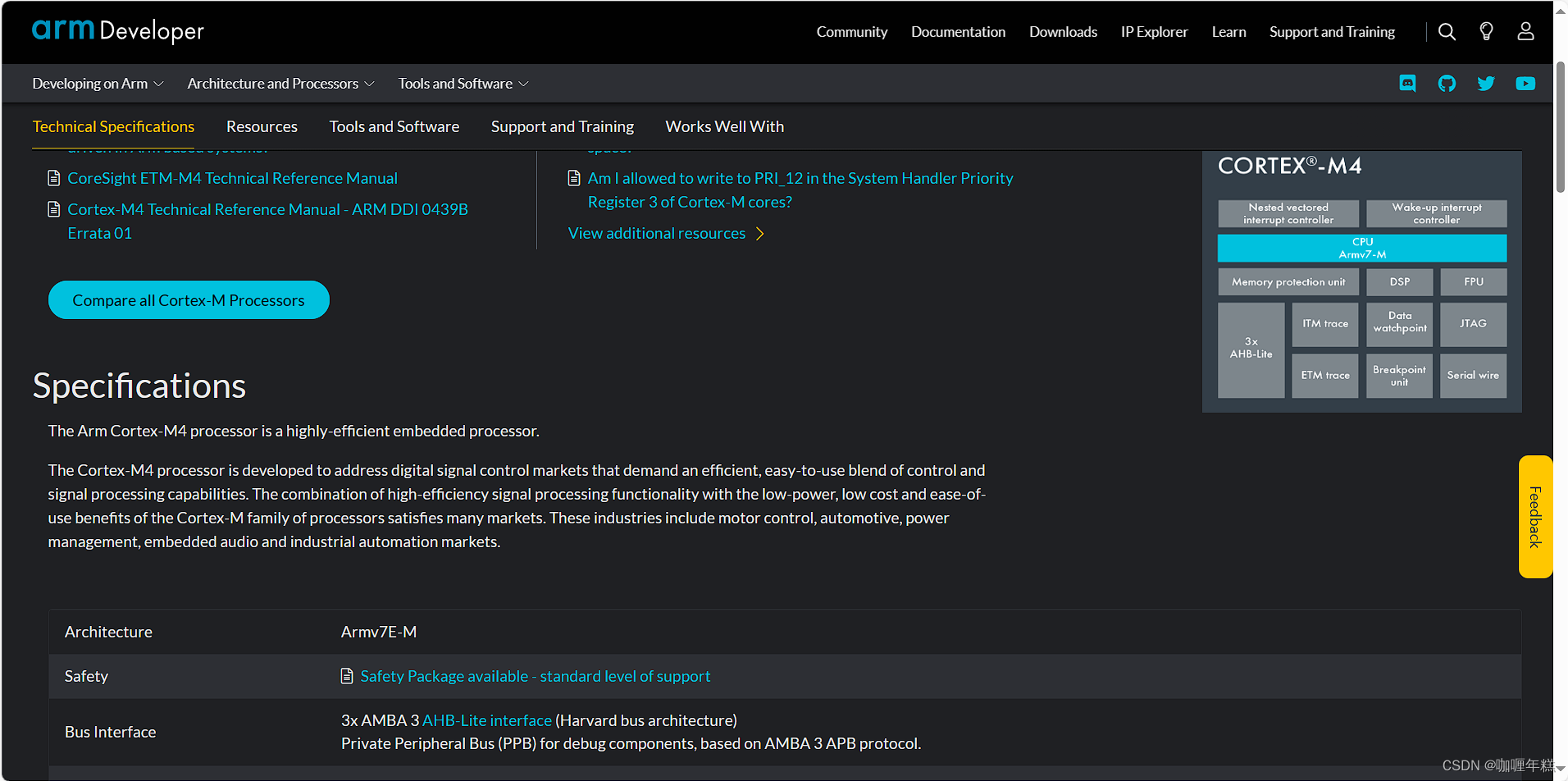Open Safety Package available link
The width and height of the screenshot is (1568, 781).
pyautogui.click(x=535, y=676)
